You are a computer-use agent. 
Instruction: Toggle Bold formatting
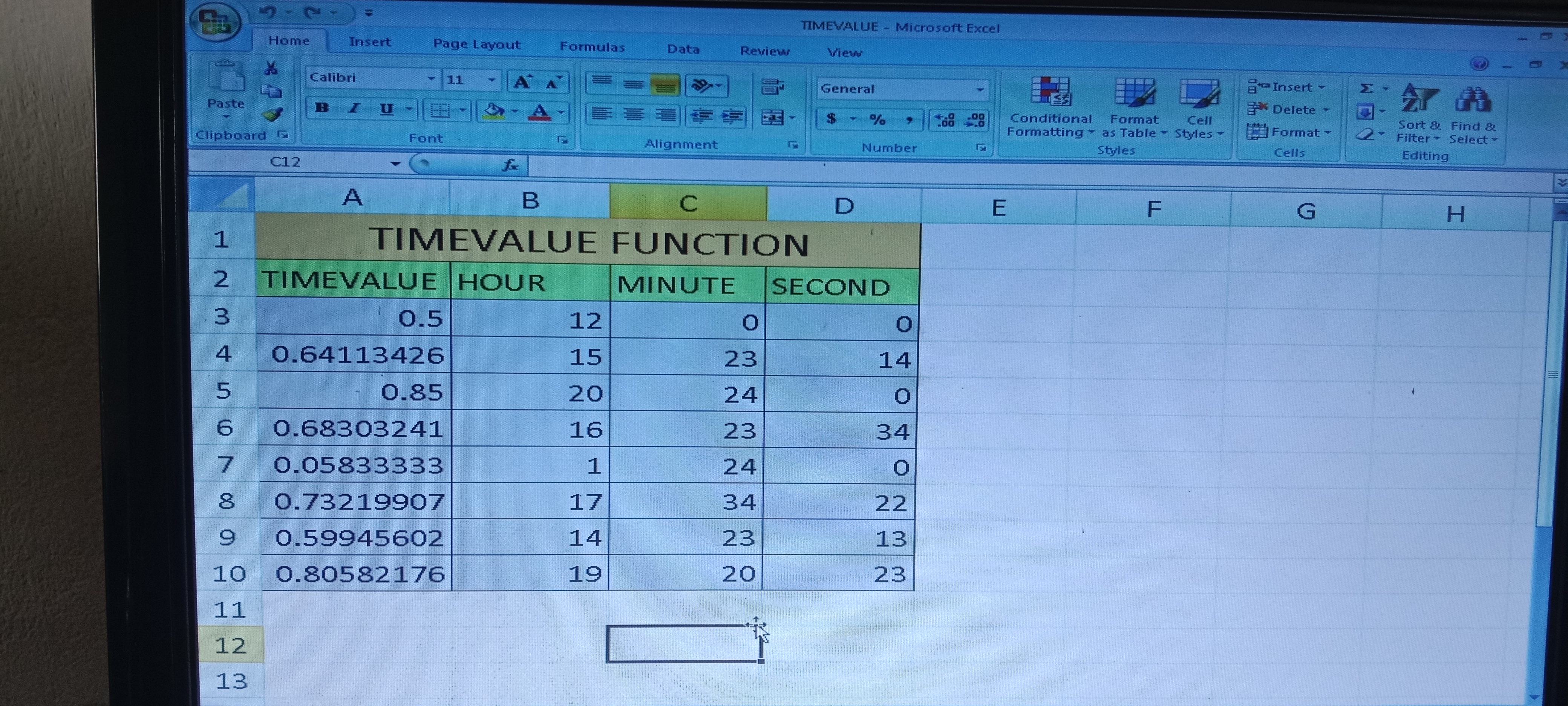(322, 109)
